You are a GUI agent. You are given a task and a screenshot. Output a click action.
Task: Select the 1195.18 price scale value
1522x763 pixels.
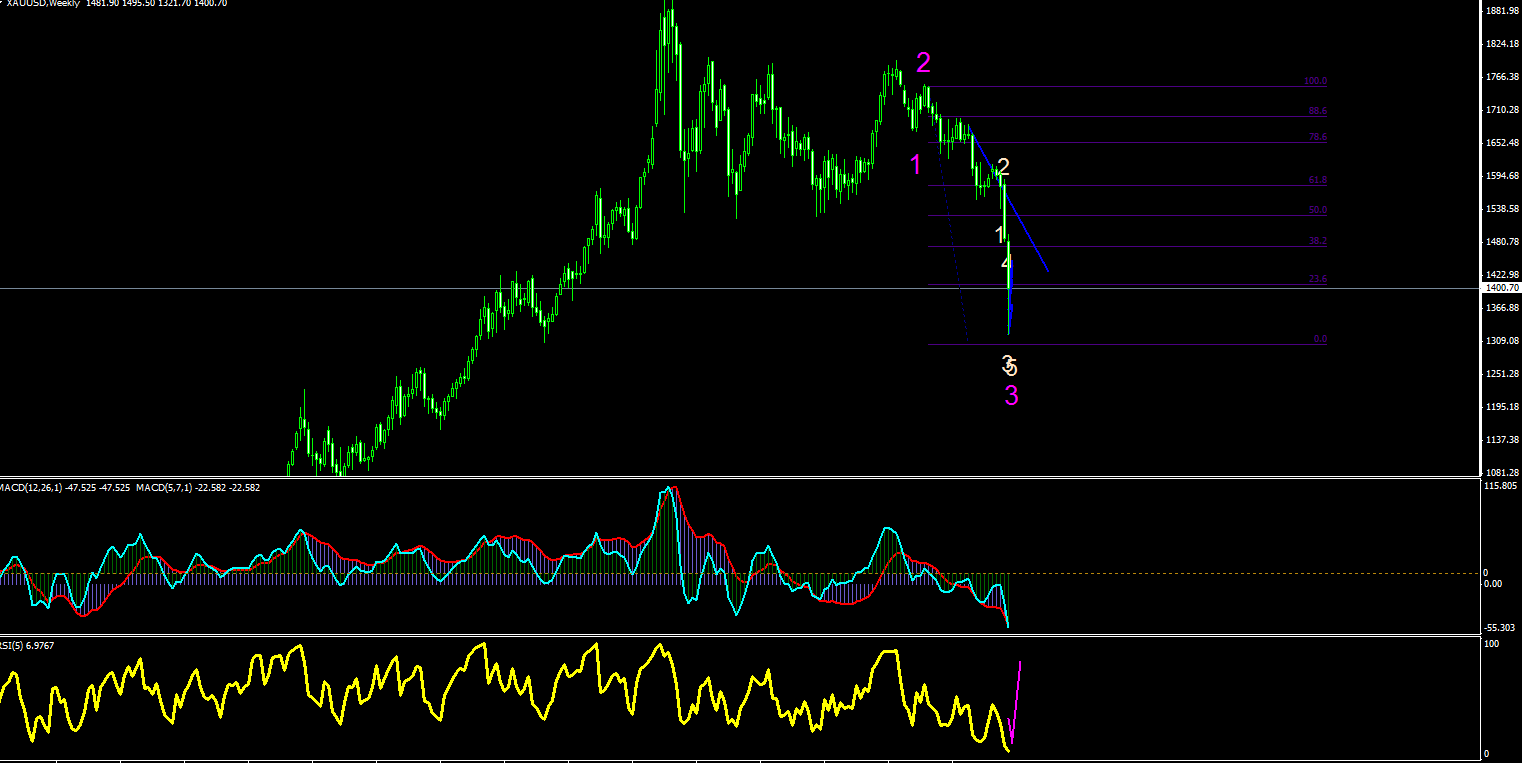(1503, 407)
